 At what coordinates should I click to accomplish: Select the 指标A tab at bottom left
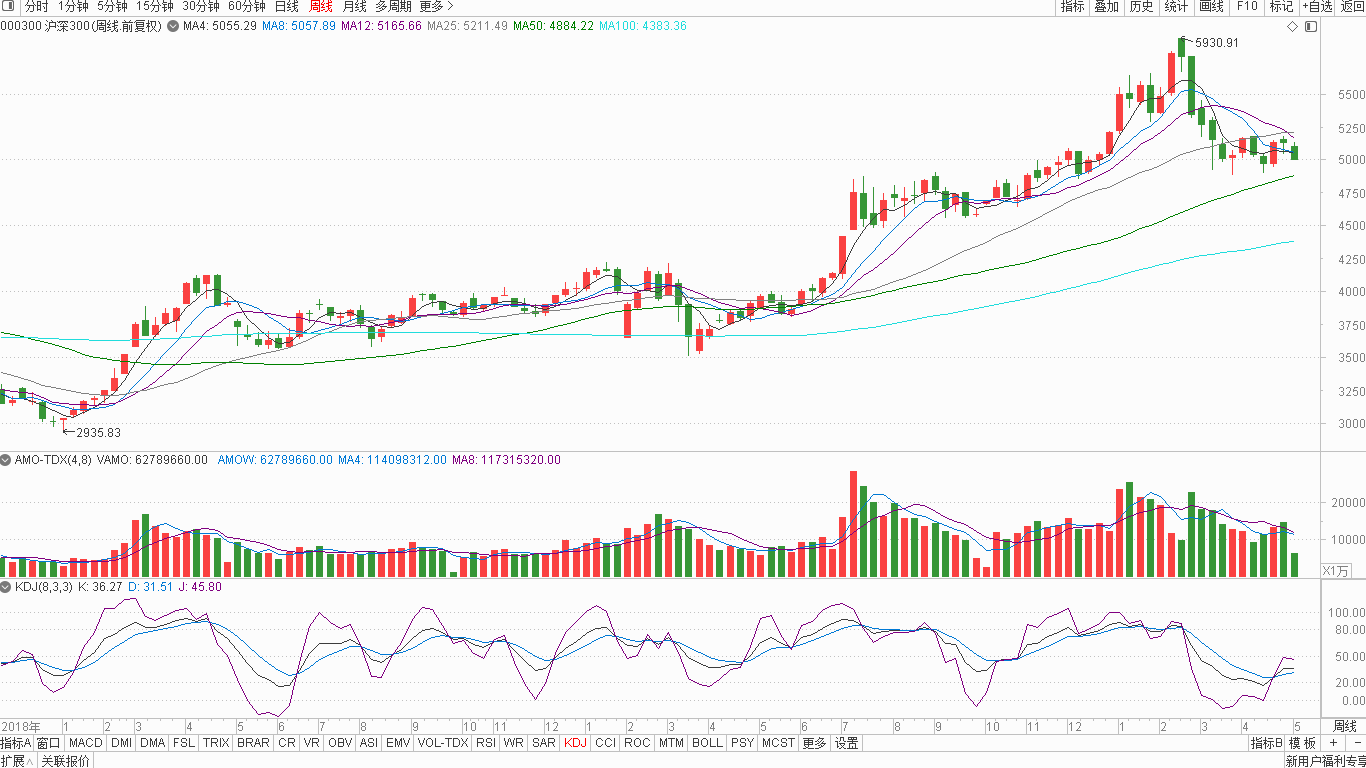16,743
